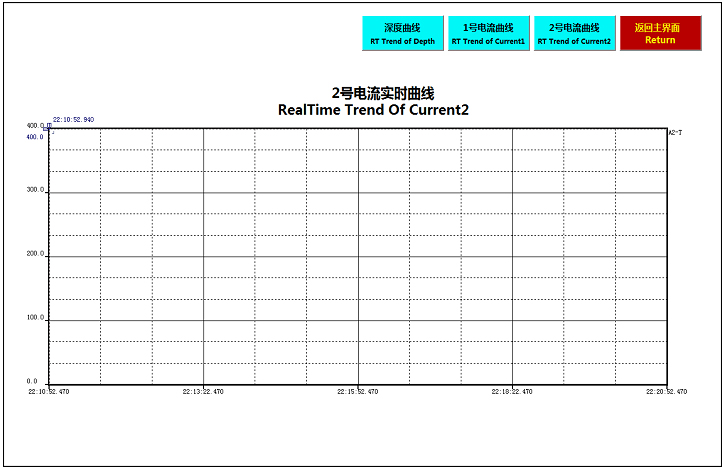Click the A2-T legend label
Image resolution: width=722 pixels, height=469 pixels.
[x=675, y=131]
